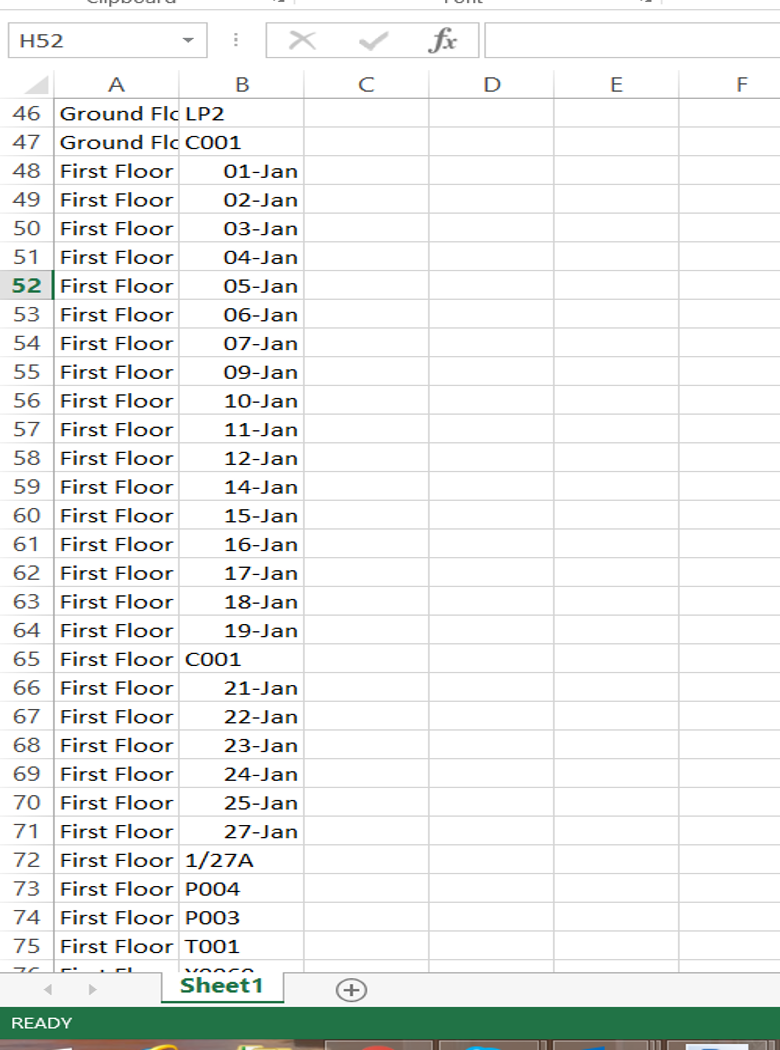Select cell containing T001
The image size is (780, 1050).
pyautogui.click(x=241, y=946)
